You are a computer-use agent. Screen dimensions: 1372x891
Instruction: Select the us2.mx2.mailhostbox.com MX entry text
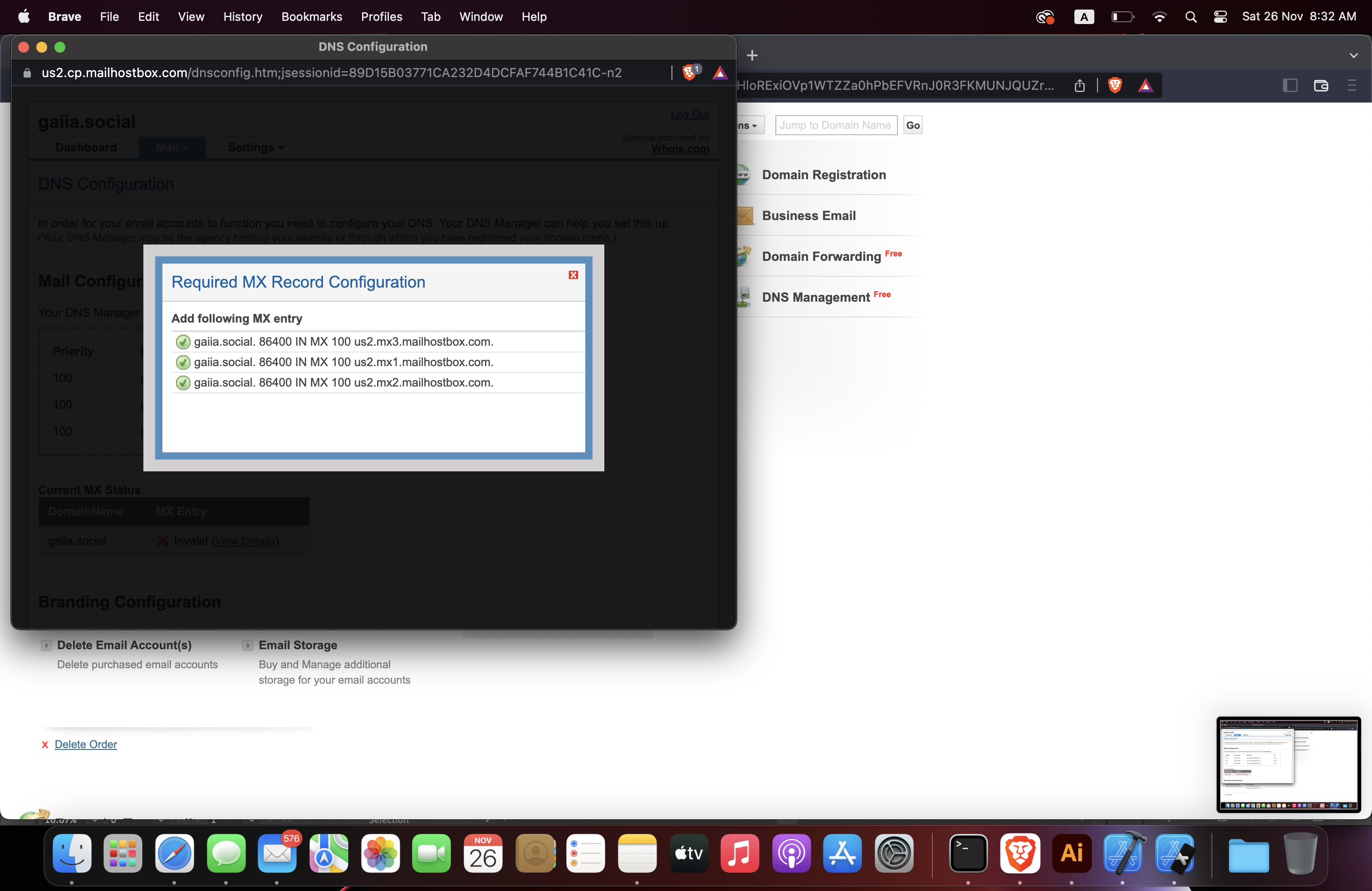coord(343,383)
